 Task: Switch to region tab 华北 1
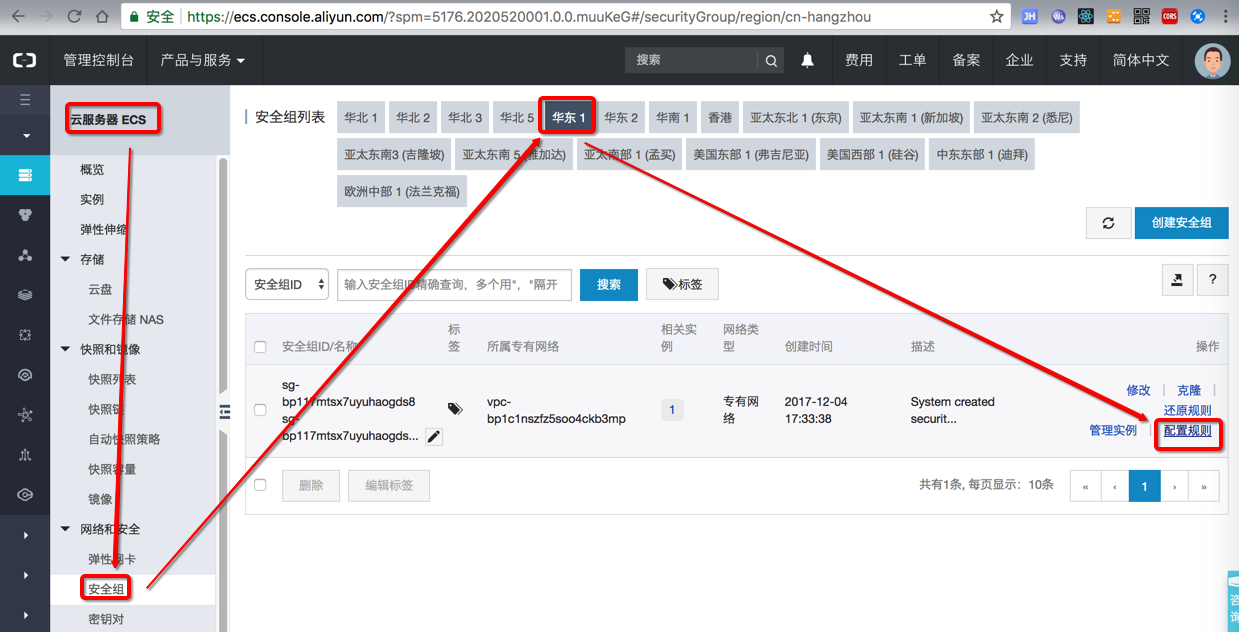pyautogui.click(x=361, y=117)
